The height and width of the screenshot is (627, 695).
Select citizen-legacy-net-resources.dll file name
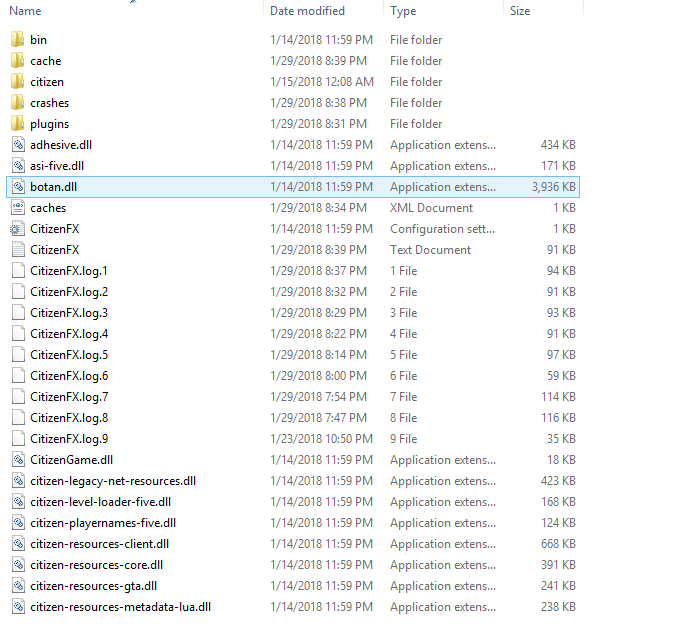[x=113, y=481]
